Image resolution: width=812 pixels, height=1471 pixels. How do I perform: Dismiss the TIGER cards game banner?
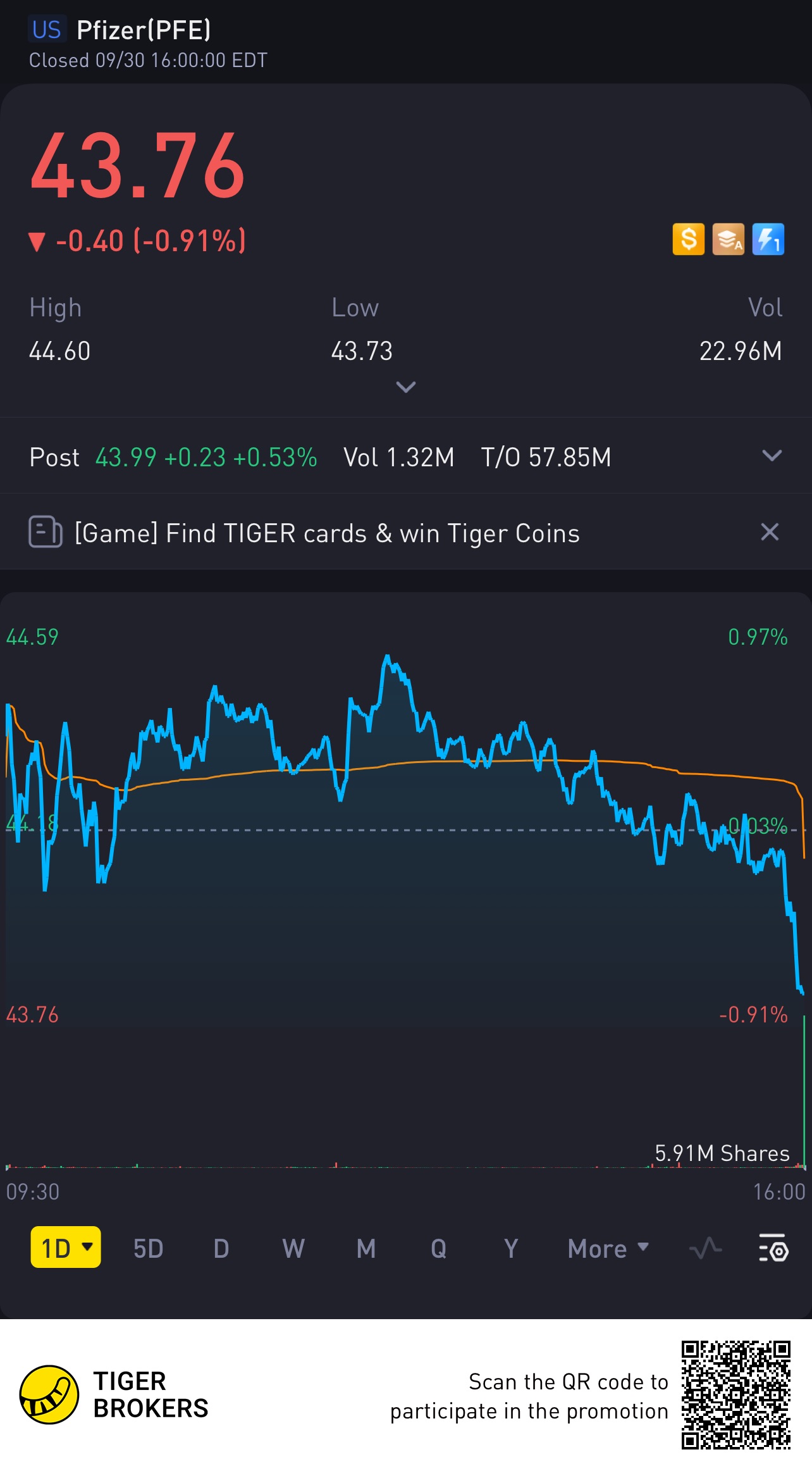770,531
